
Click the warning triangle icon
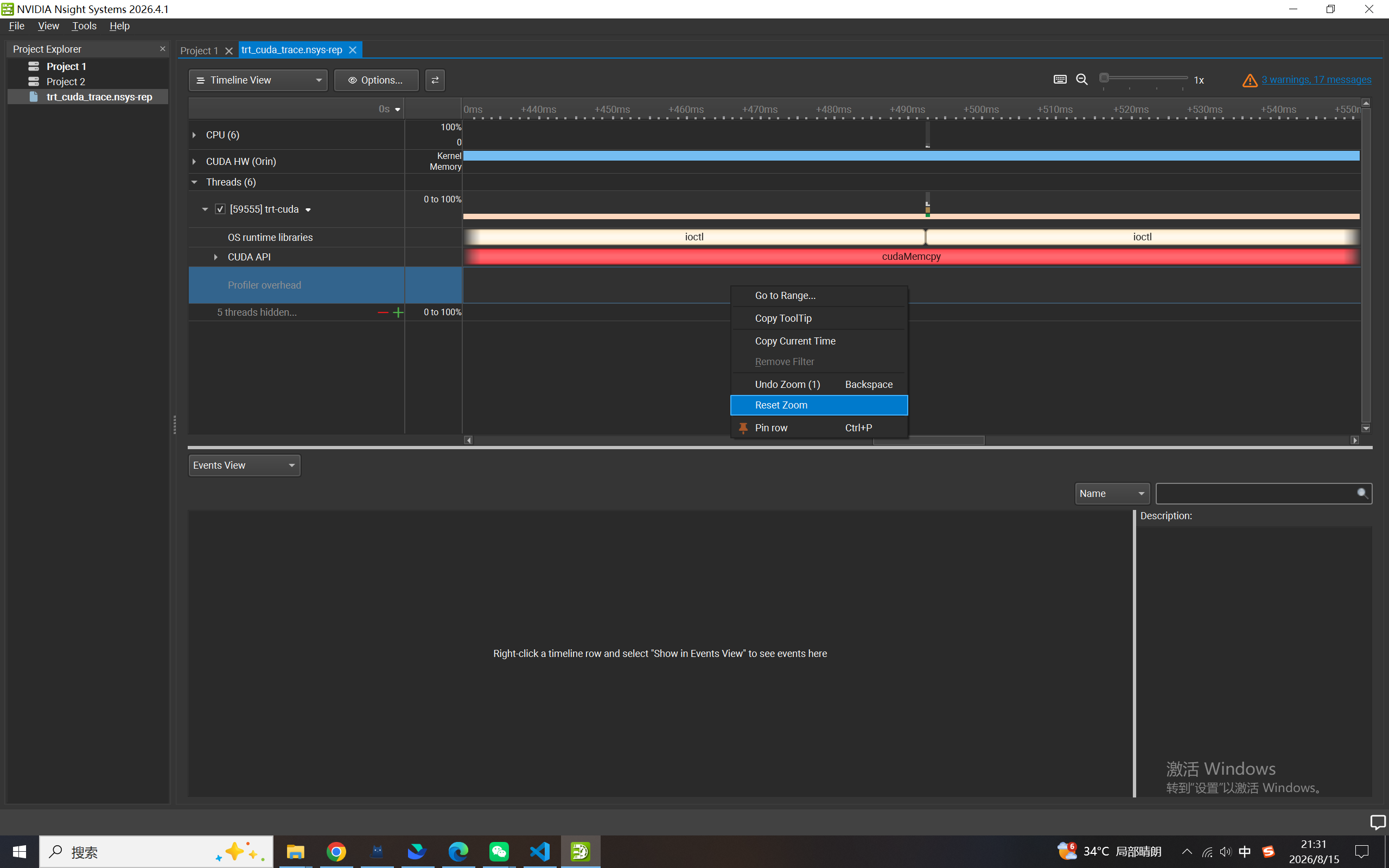coord(1250,80)
